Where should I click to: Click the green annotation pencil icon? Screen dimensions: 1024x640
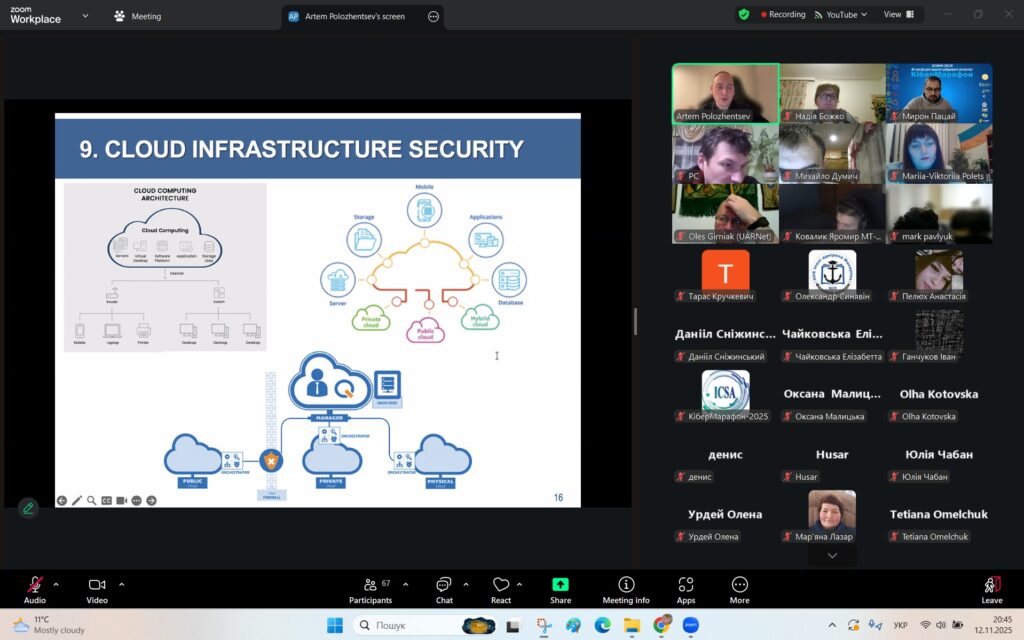coord(28,508)
